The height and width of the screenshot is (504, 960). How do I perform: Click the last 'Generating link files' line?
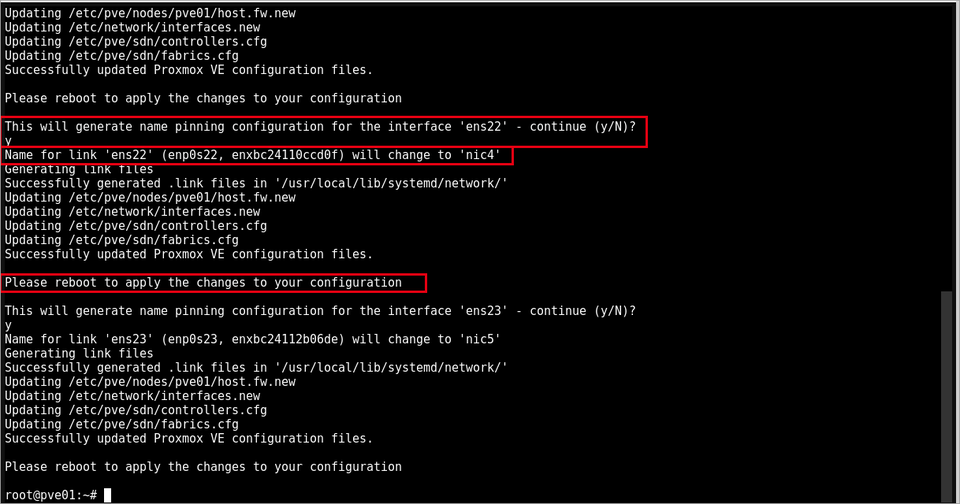point(79,353)
